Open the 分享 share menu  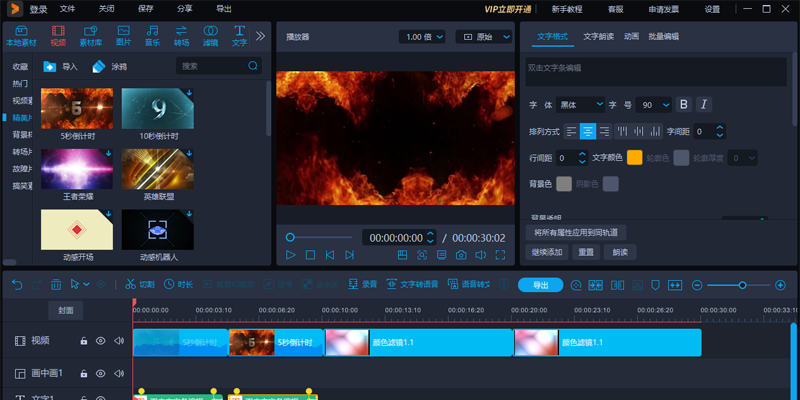[185, 9]
